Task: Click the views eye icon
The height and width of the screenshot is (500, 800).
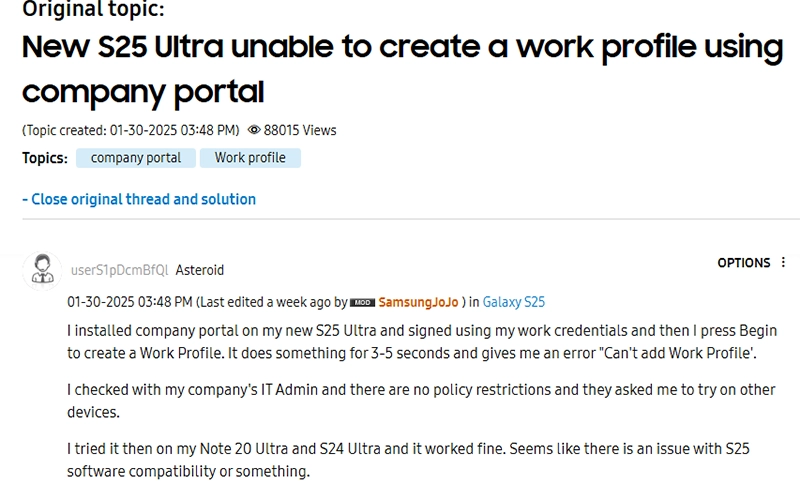Action: 254,130
